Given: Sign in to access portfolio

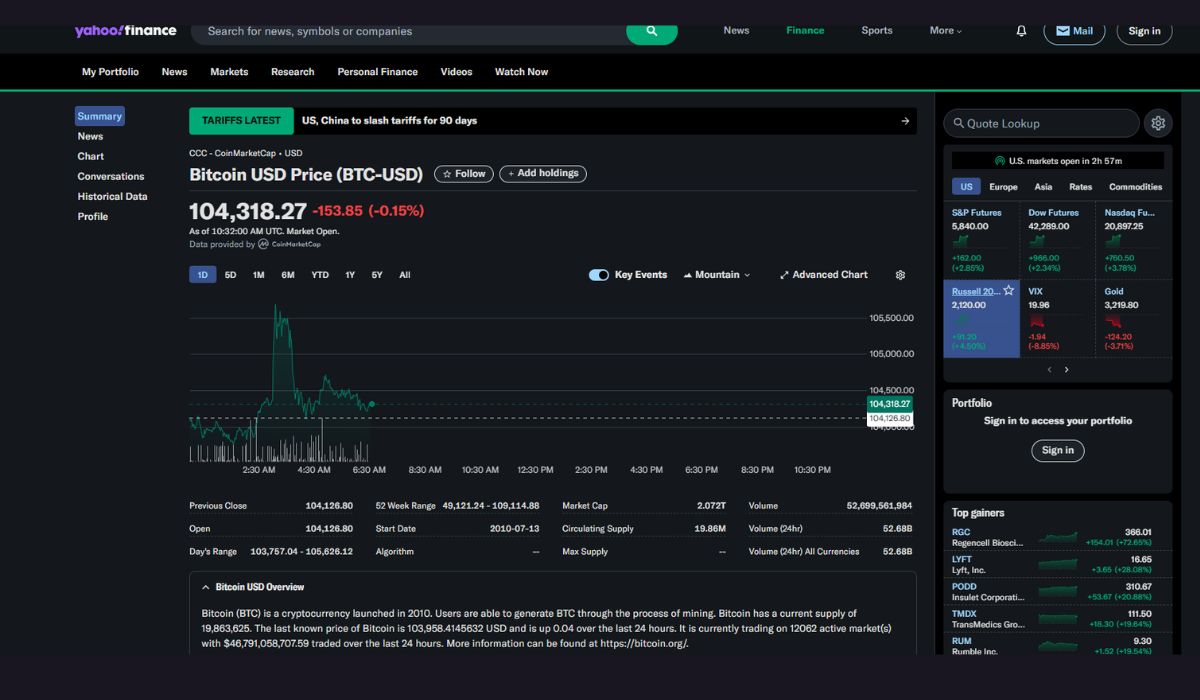Looking at the screenshot, I should click(1058, 450).
